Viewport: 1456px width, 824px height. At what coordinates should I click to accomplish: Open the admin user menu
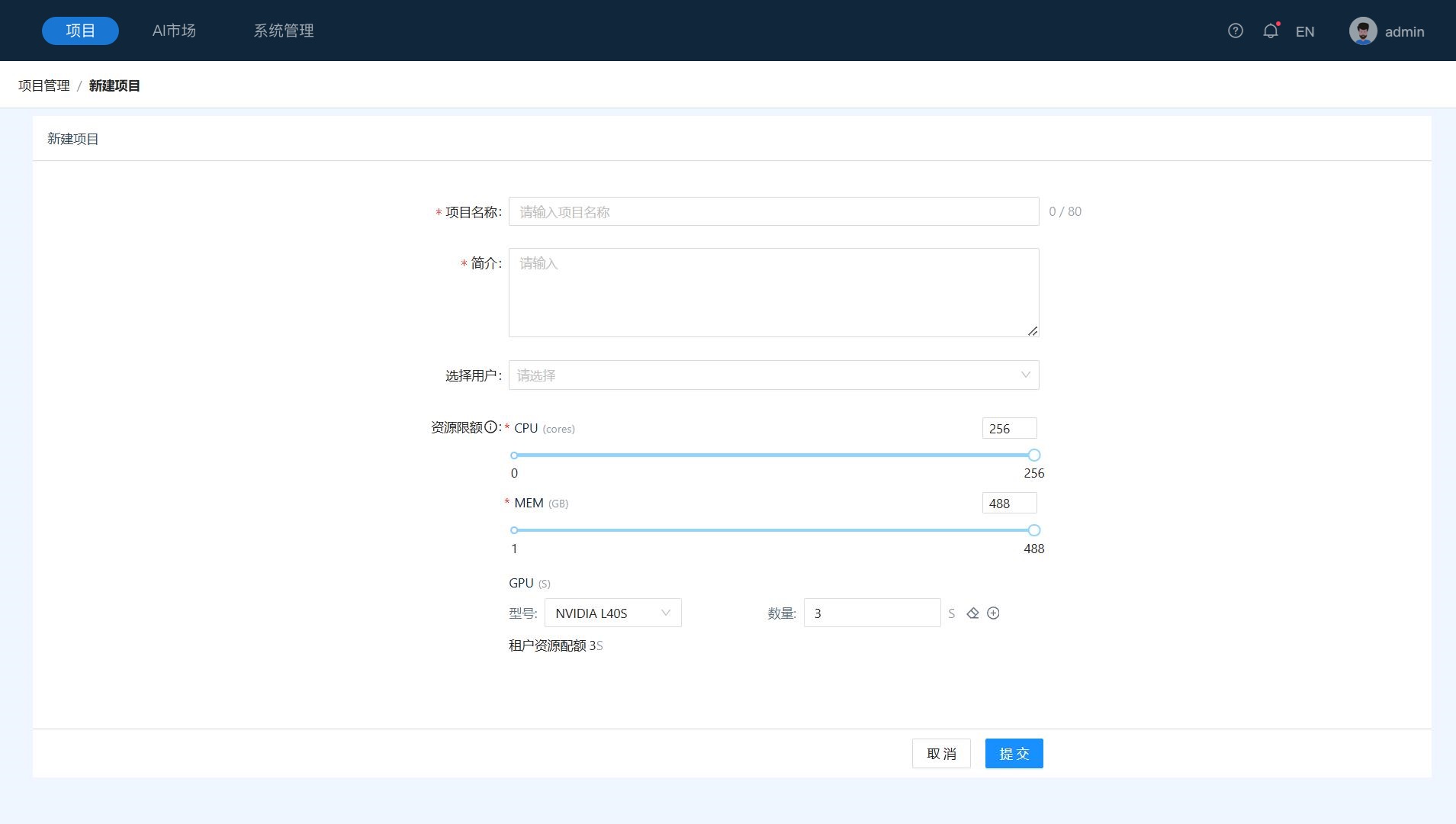1404,31
